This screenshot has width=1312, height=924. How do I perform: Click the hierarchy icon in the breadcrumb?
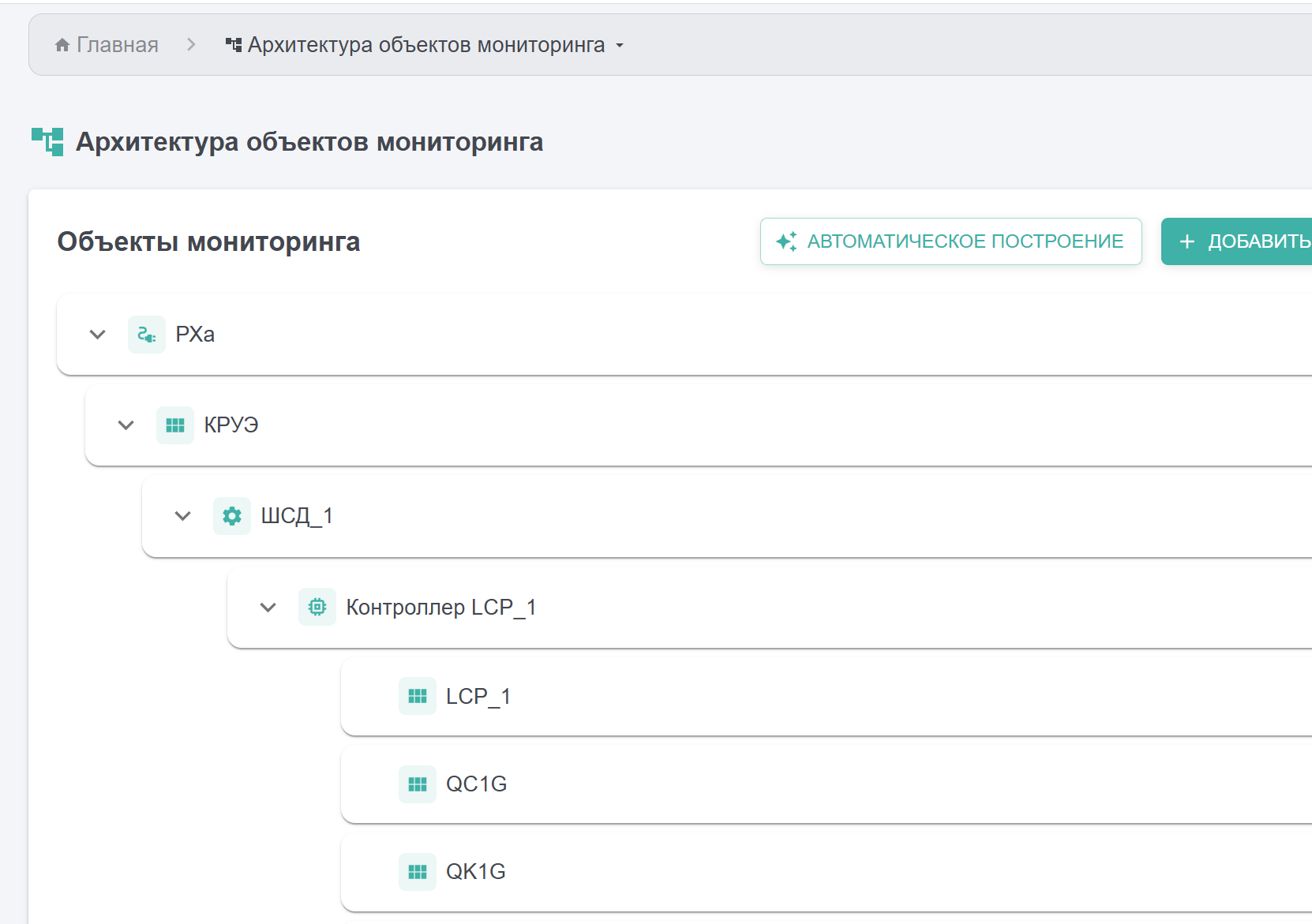point(234,45)
